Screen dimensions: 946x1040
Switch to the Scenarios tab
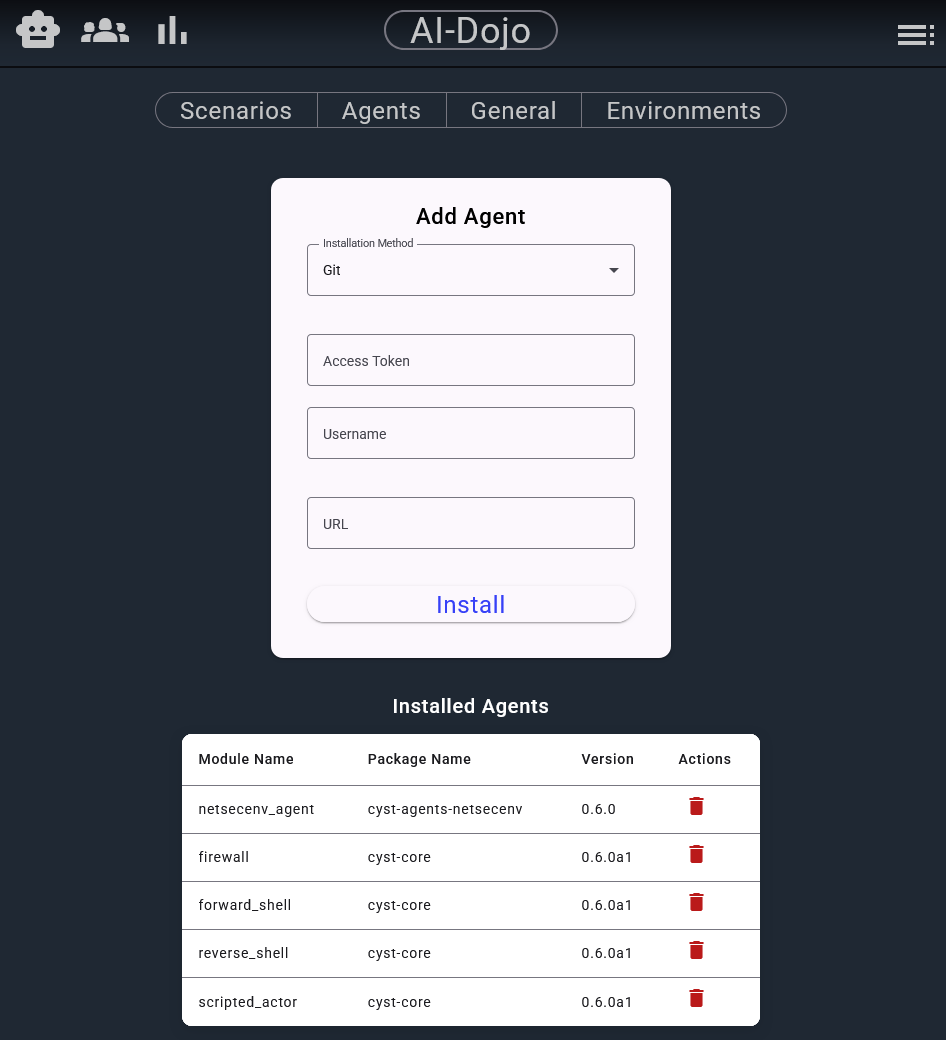click(x=236, y=111)
